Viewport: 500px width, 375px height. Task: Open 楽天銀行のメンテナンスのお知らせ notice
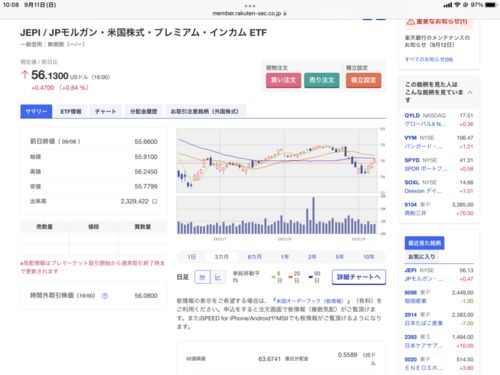pyautogui.click(x=437, y=41)
